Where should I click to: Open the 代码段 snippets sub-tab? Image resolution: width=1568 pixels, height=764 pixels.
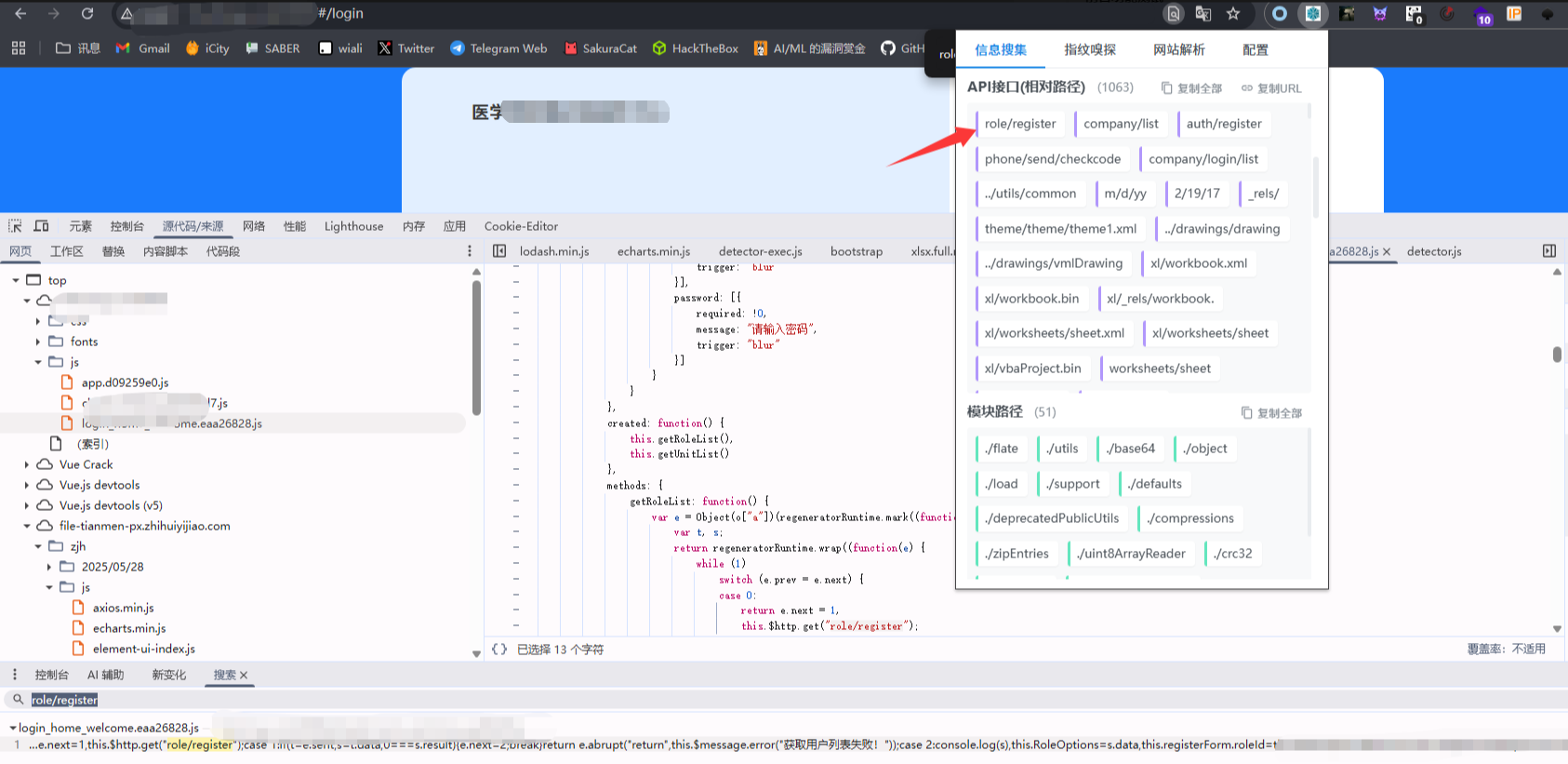[x=223, y=251]
